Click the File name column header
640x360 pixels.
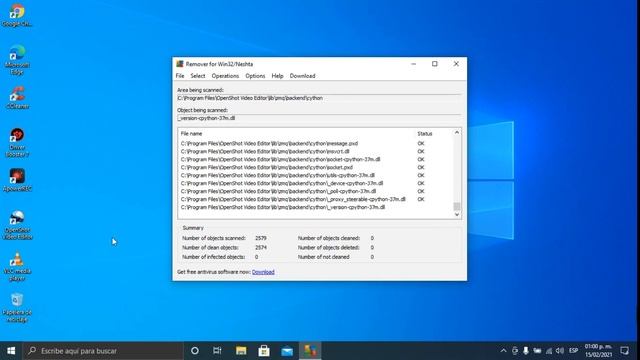191,133
